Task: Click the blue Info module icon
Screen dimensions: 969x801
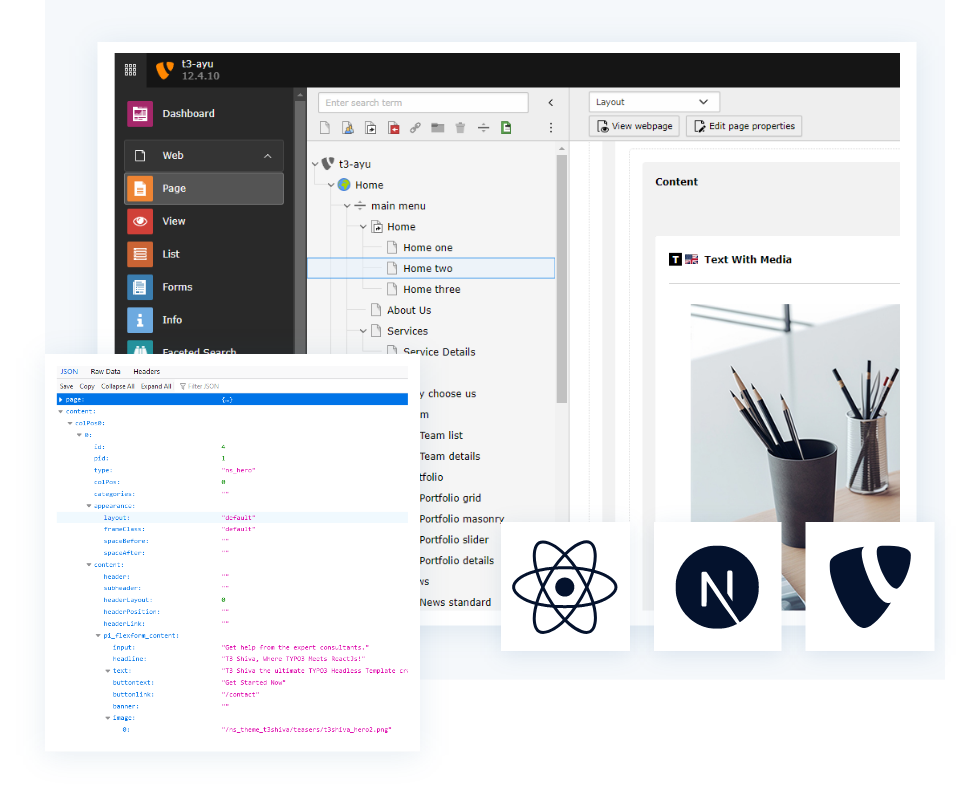Action: point(140,320)
